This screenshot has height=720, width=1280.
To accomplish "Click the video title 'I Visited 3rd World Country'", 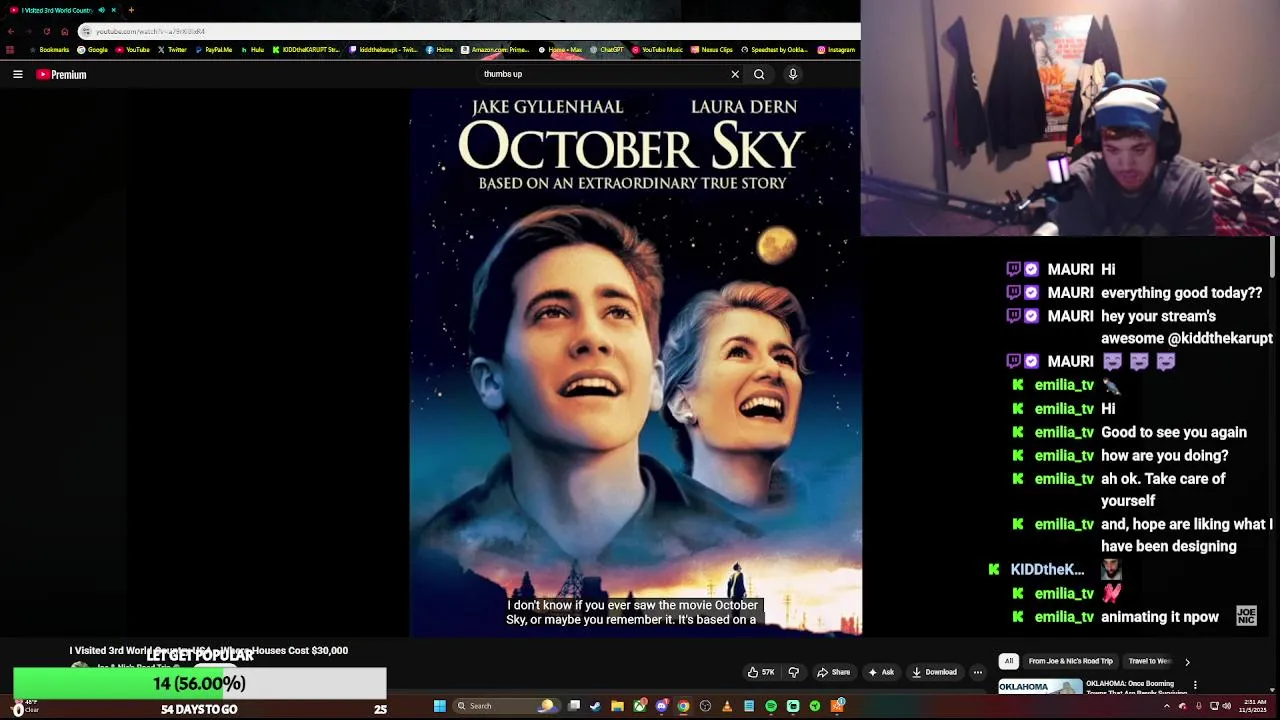I will pos(208,650).
